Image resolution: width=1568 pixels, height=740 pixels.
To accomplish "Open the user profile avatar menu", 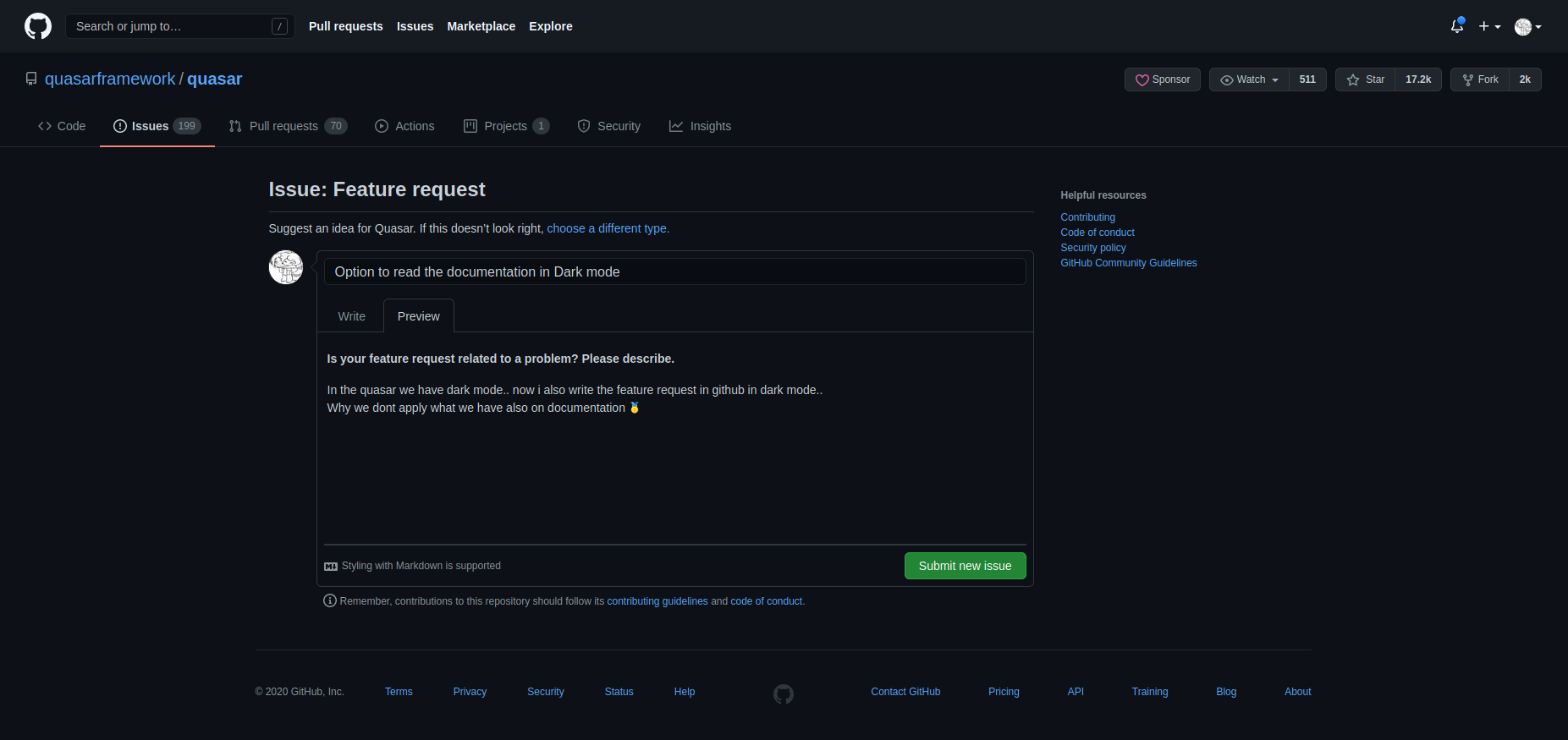I will (1528, 27).
